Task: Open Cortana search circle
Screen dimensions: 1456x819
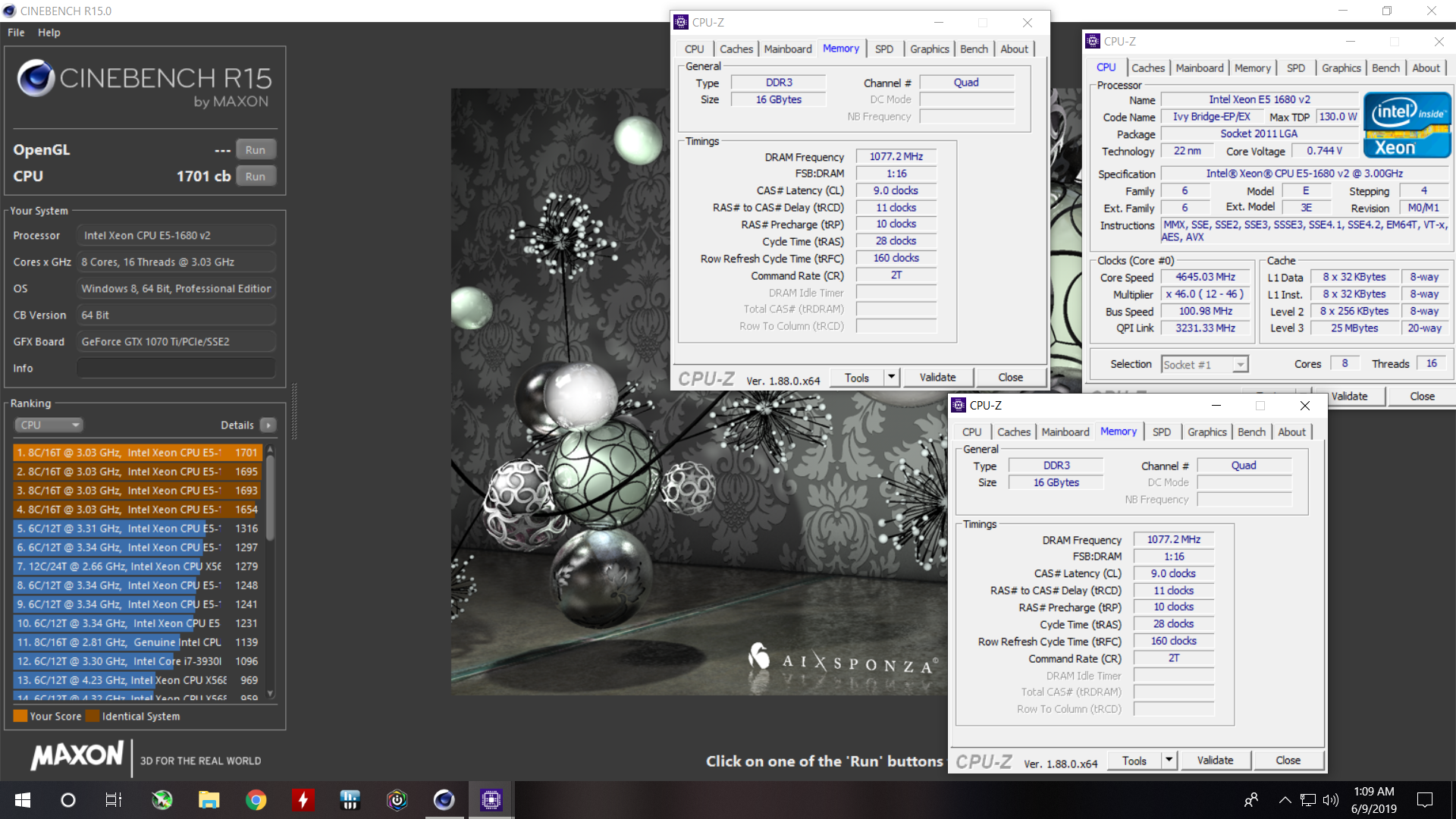Action: click(68, 800)
